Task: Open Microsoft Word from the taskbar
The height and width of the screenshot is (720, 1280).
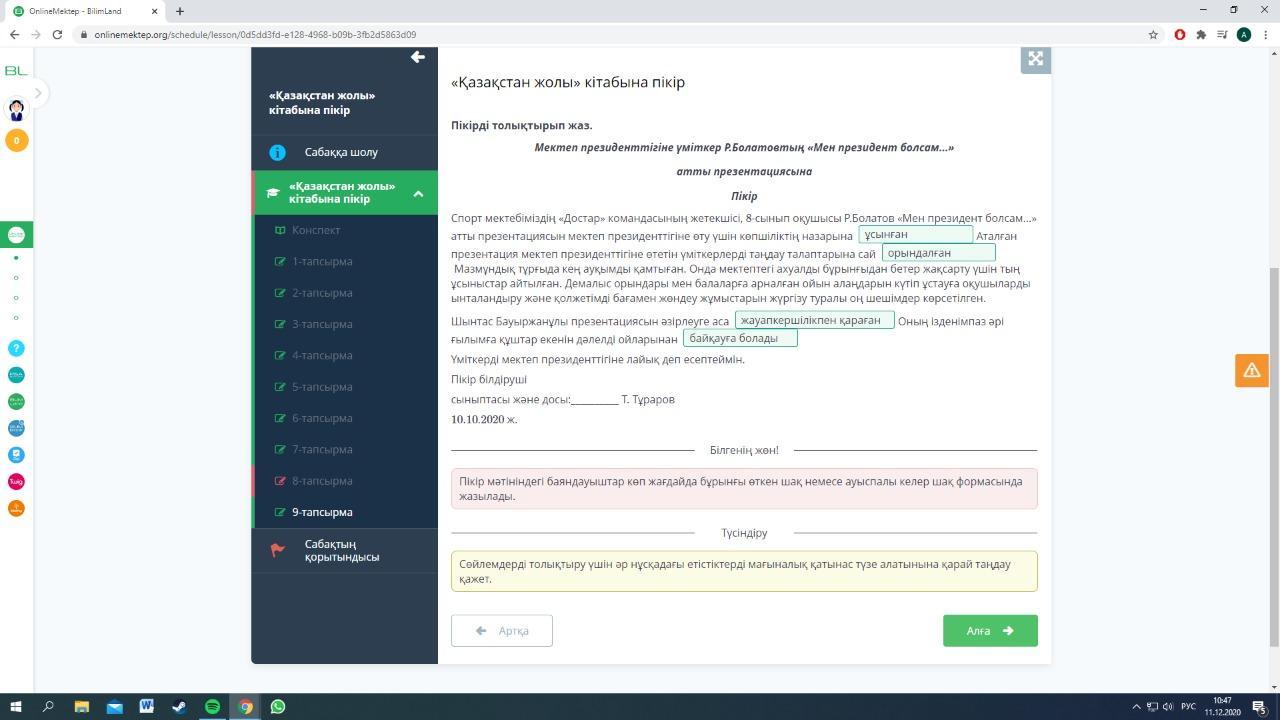Action: [x=147, y=707]
